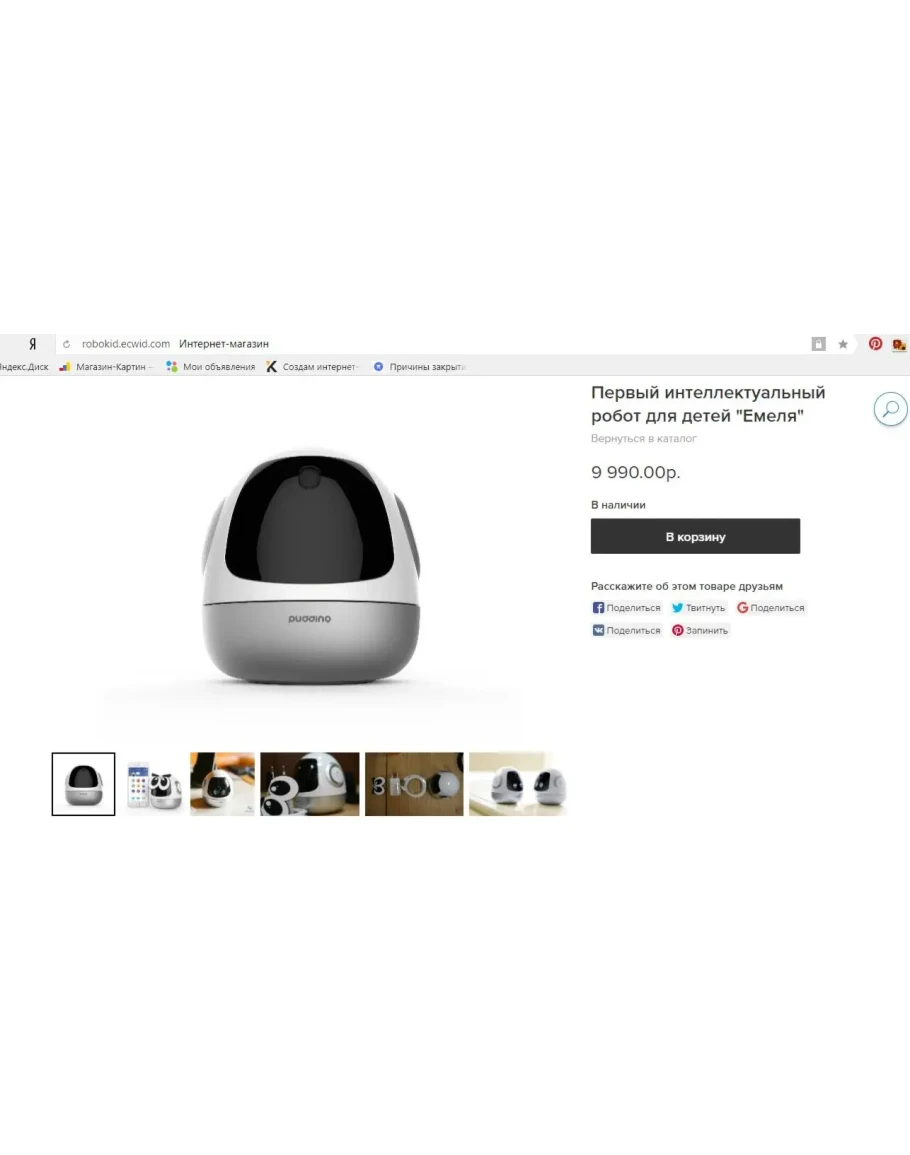Select thumbnail showing two robots on table
Screen dimensions: 910x1155
pyautogui.click(x=518, y=784)
